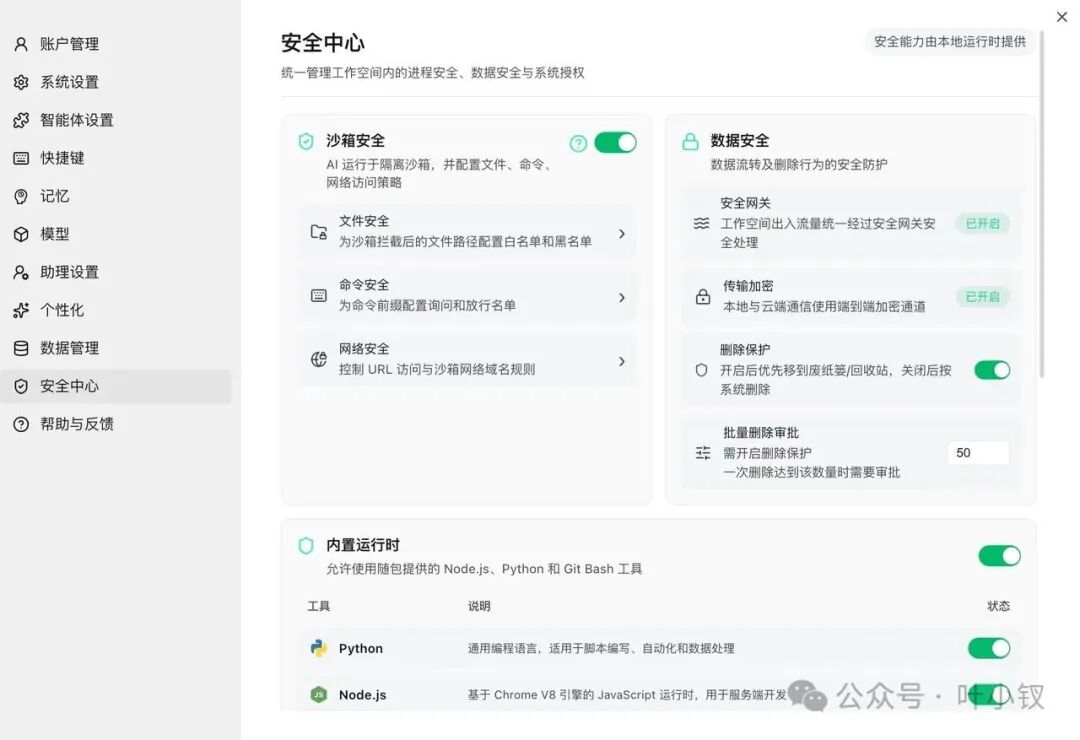Click the 文件安全 title text
Screen dimensions: 1080x740
tap(364, 221)
